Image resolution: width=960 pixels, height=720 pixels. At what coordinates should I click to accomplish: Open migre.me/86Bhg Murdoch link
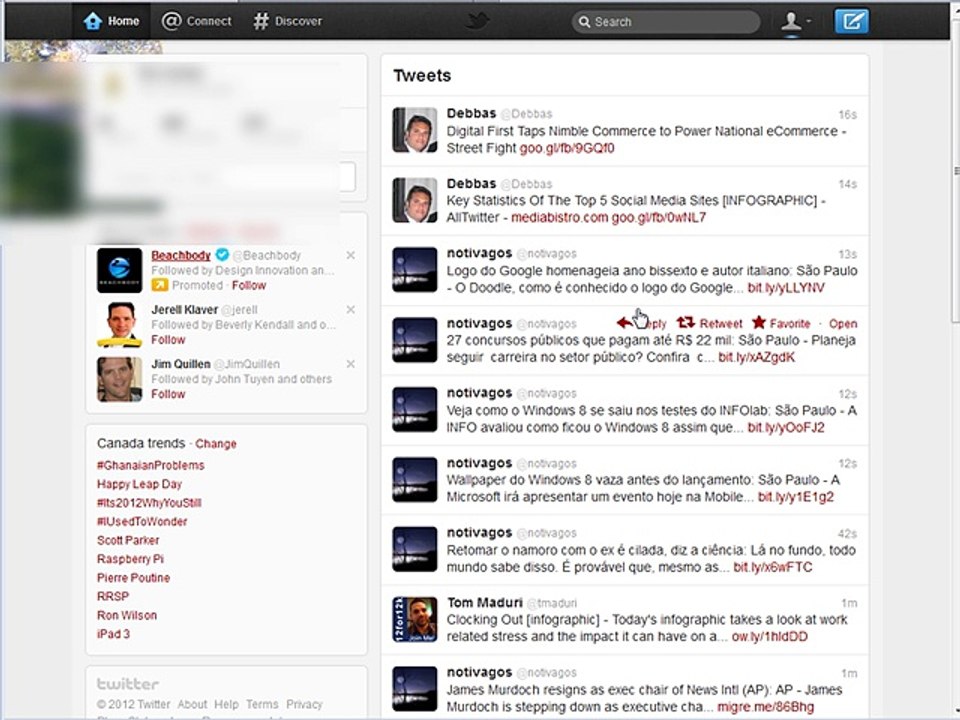766,708
